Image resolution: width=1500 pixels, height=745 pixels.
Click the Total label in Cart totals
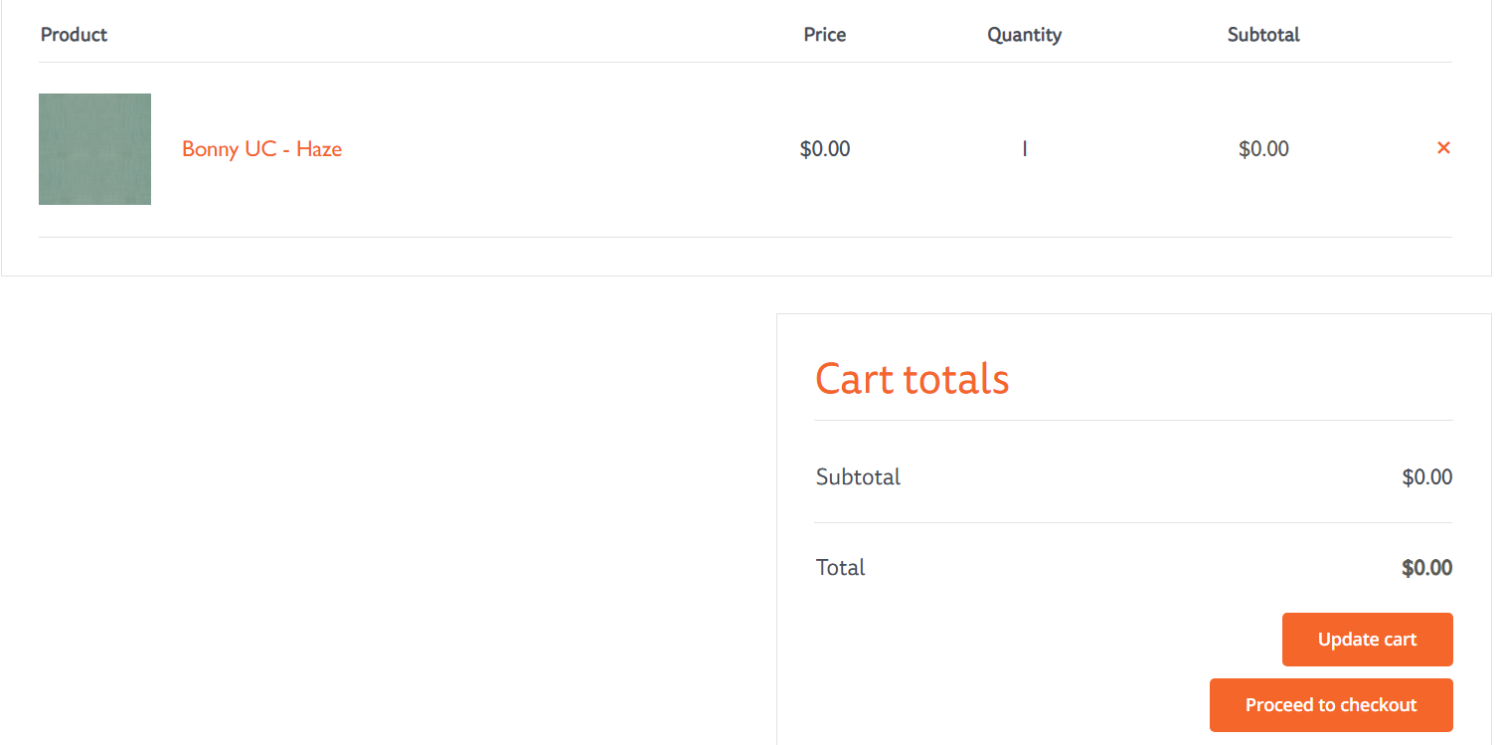(x=841, y=567)
